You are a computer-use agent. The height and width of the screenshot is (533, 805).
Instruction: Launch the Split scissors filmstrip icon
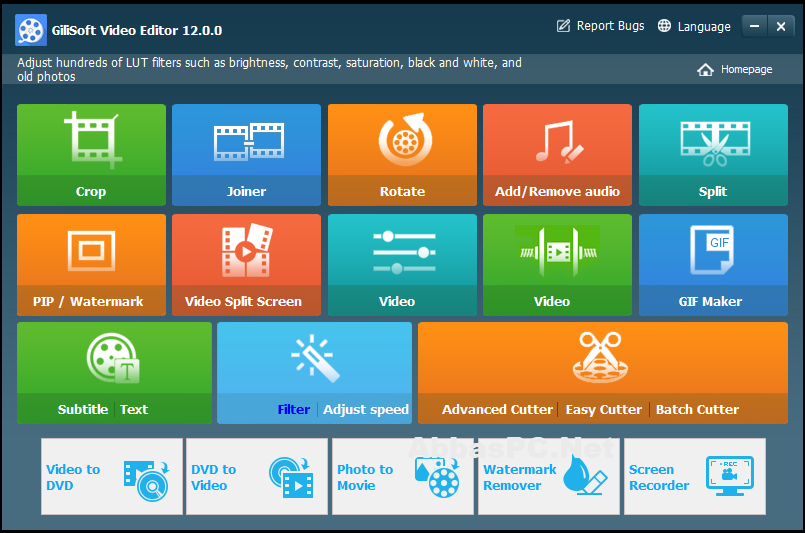pos(715,144)
